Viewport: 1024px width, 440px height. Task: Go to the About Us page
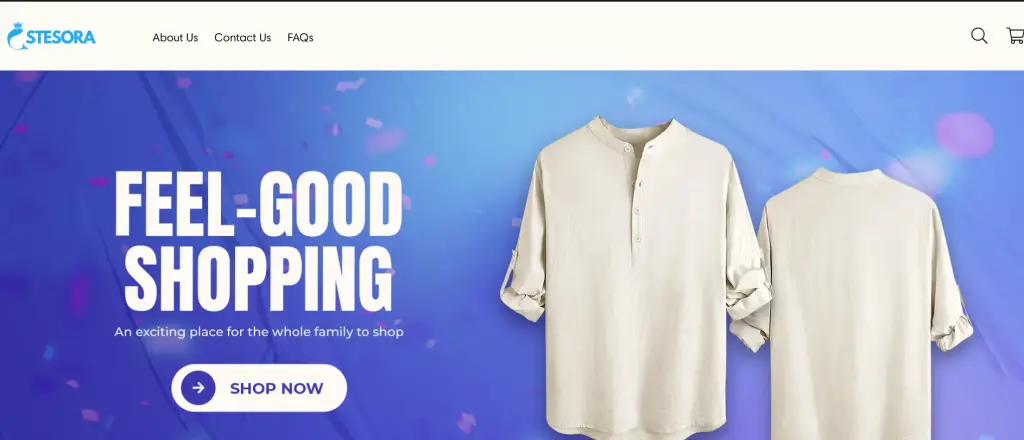tap(175, 38)
